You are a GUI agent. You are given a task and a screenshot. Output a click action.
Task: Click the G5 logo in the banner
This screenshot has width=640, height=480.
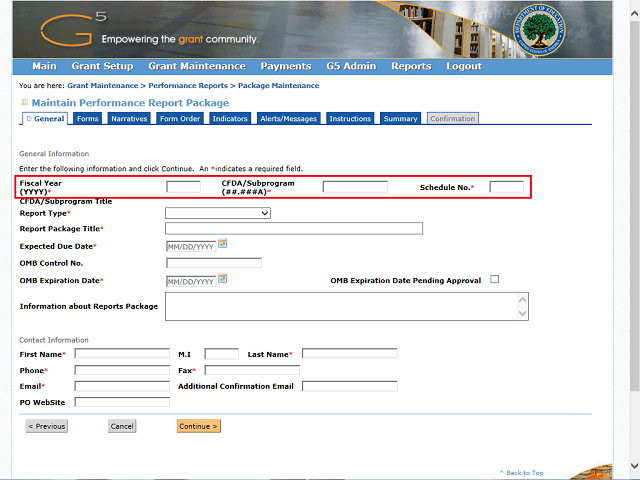coord(73,29)
